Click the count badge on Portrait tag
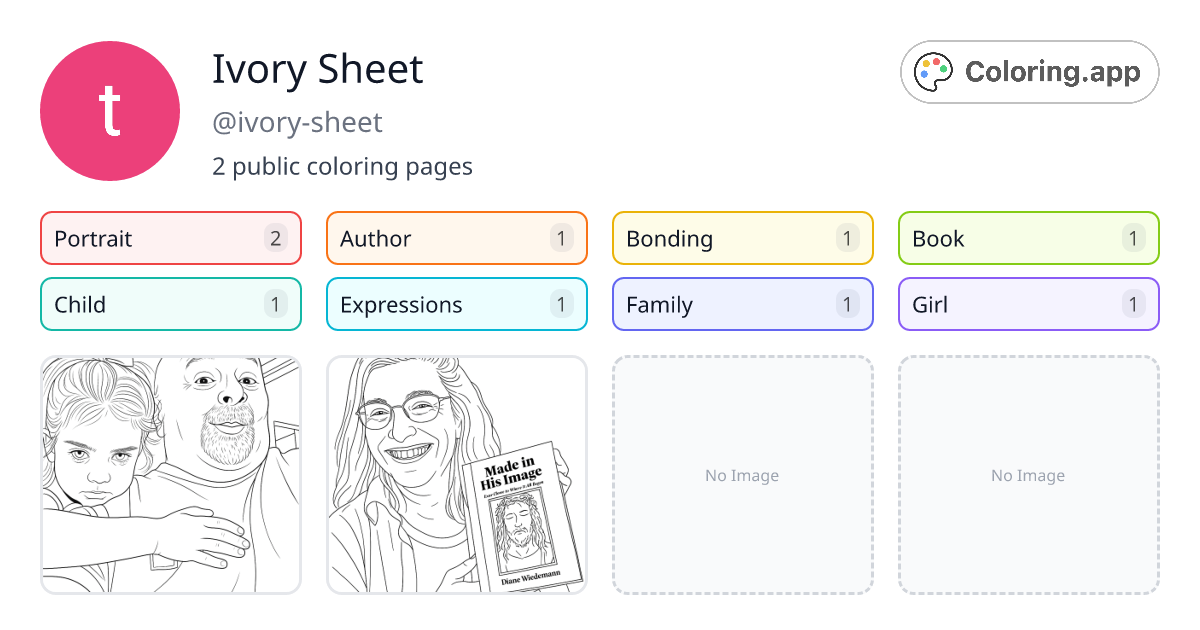This screenshot has width=1200, height=630. pyautogui.click(x=275, y=238)
